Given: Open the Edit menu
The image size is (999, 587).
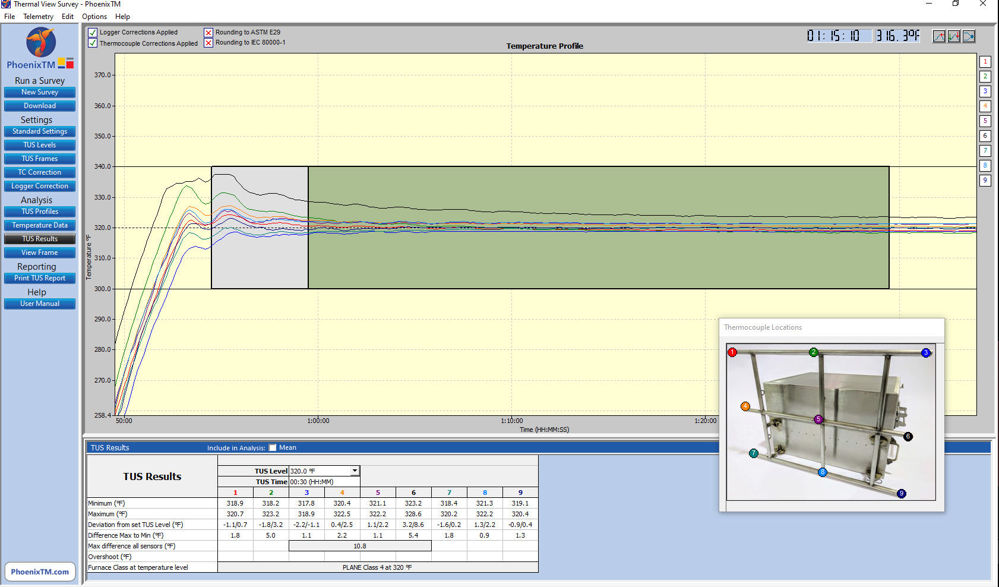Looking at the screenshot, I should 68,17.
